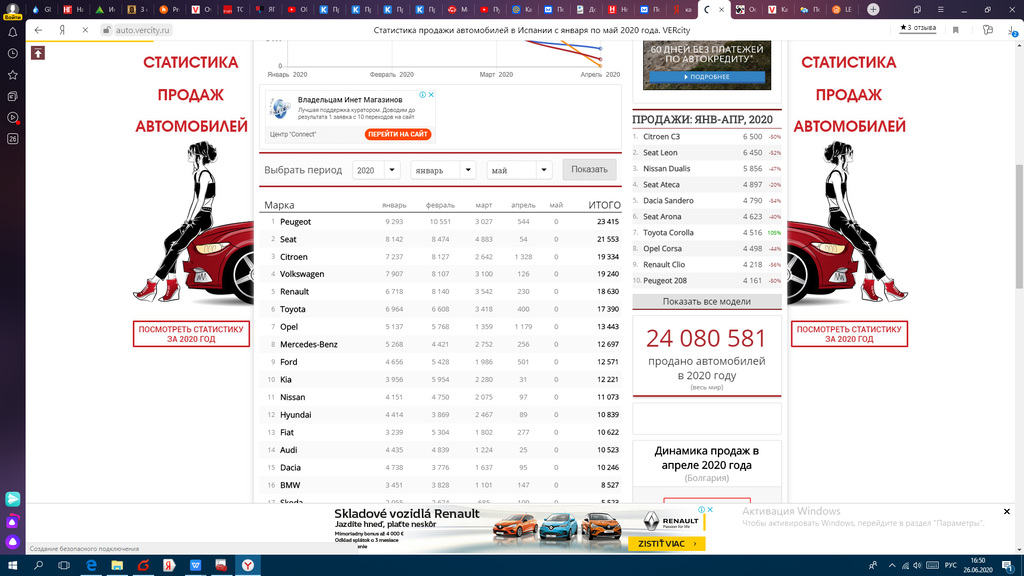Click 'Toyota Corolla' in the models list

click(x=668, y=232)
